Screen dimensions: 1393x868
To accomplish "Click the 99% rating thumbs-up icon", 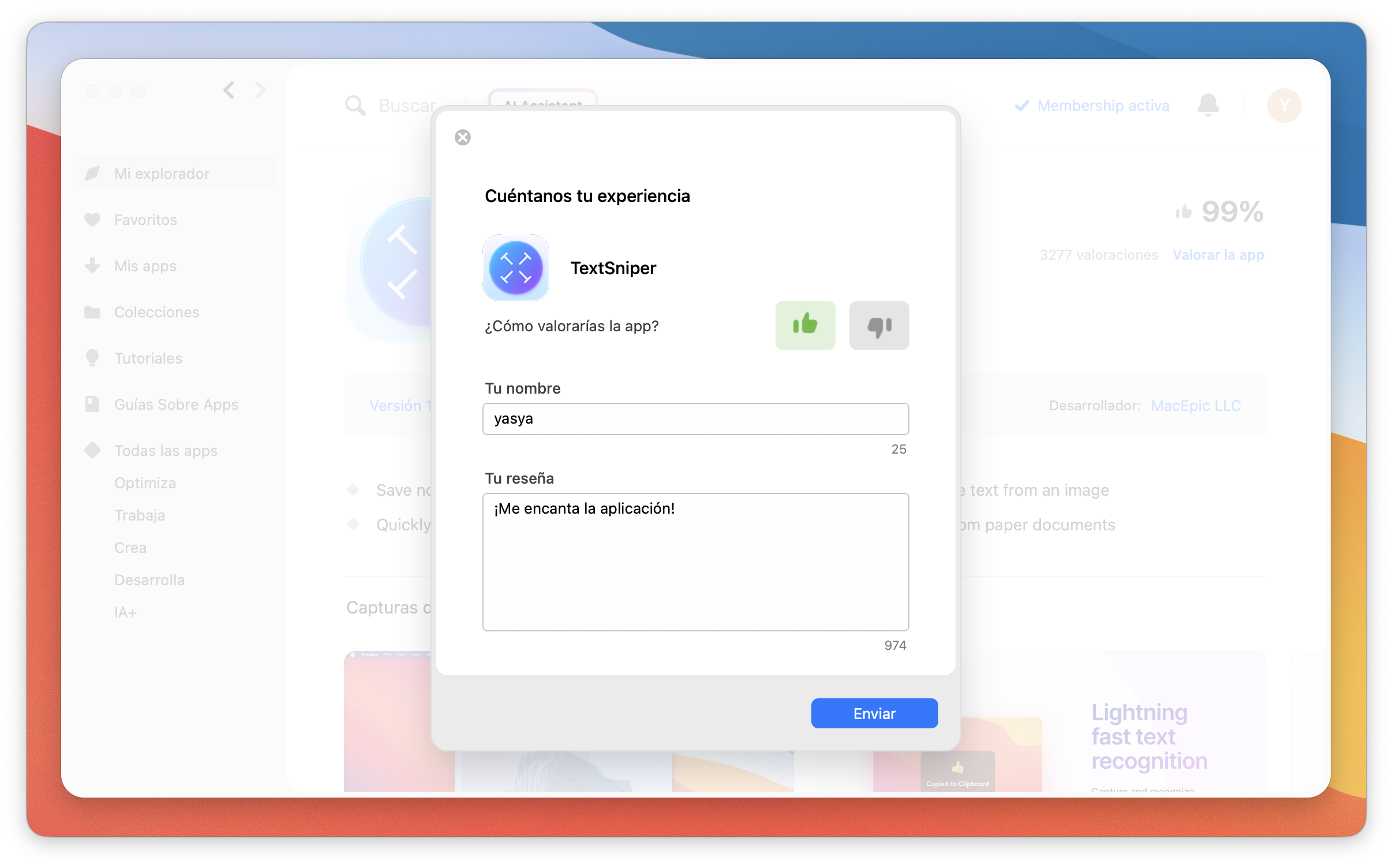I will [x=1184, y=212].
